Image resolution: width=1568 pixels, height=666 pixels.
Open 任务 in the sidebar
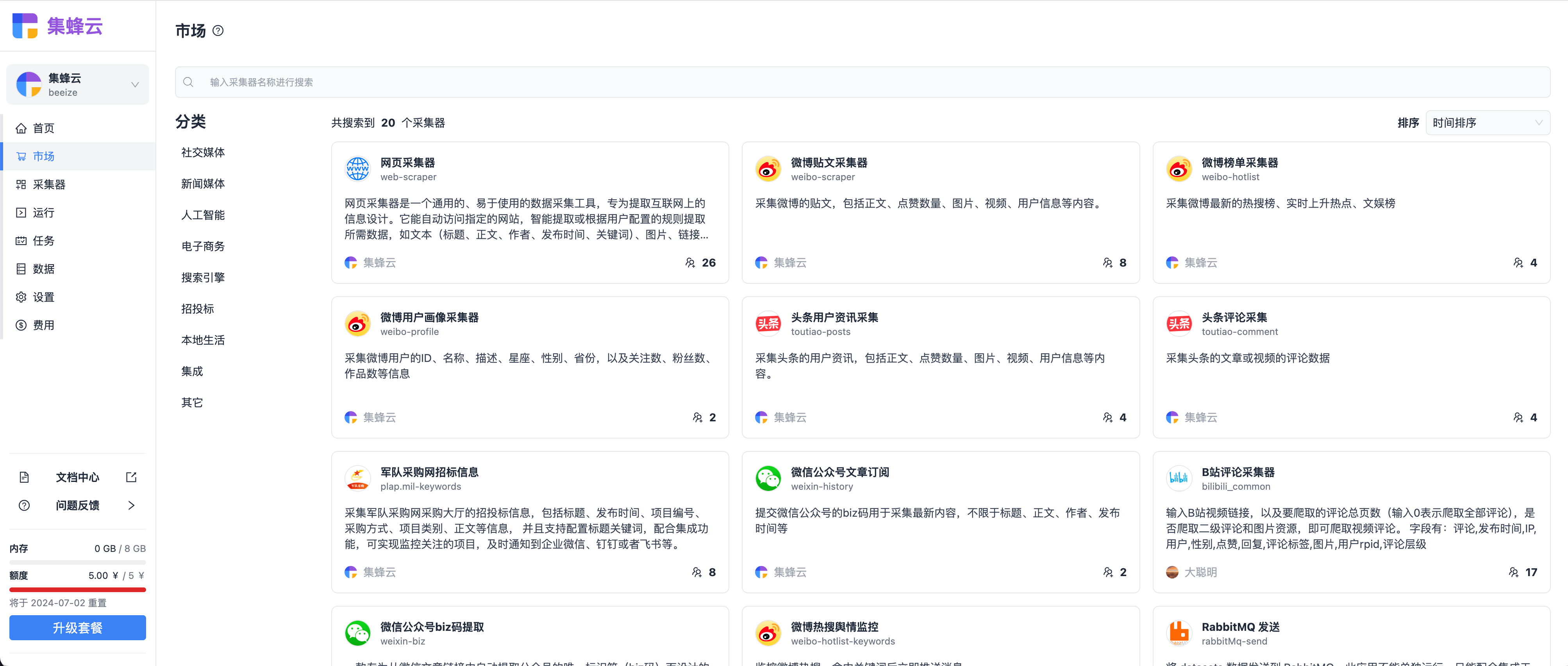(x=78, y=241)
